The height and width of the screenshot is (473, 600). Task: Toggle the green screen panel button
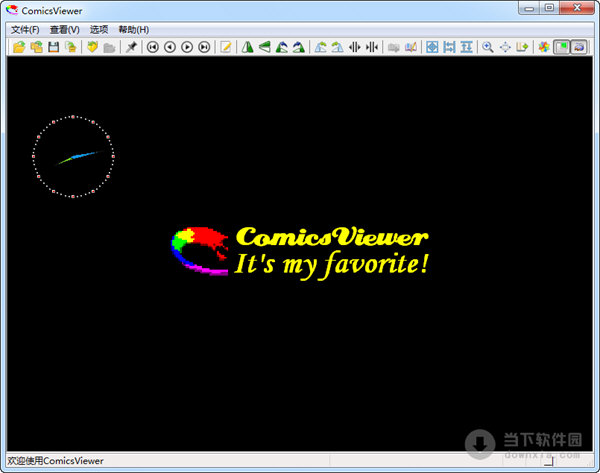(x=561, y=47)
